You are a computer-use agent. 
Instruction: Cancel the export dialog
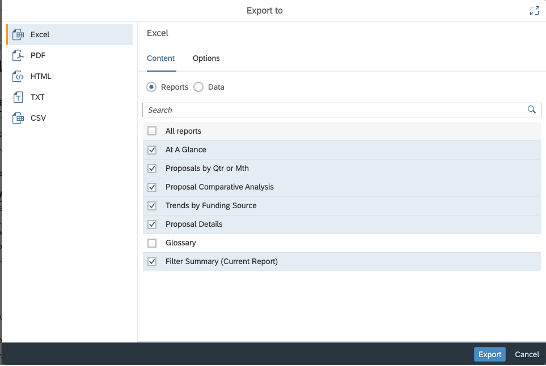[527, 354]
